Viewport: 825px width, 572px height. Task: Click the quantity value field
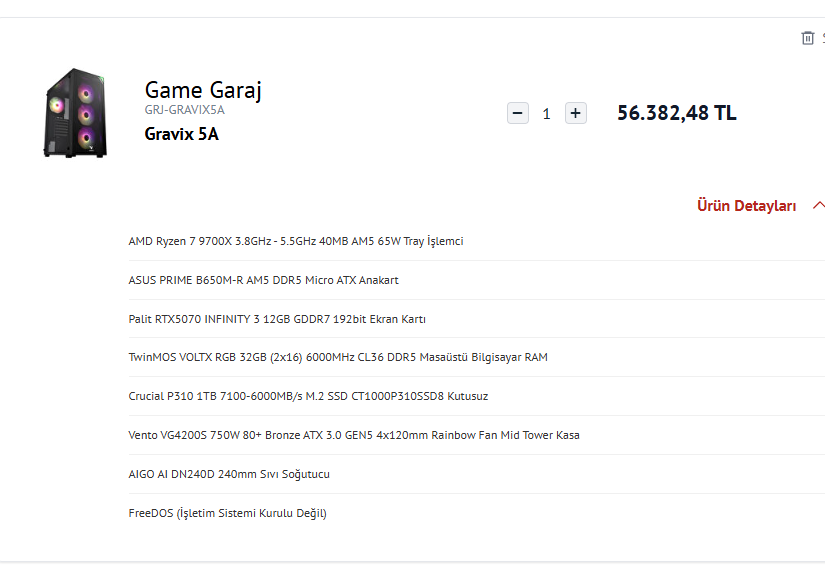(x=546, y=114)
